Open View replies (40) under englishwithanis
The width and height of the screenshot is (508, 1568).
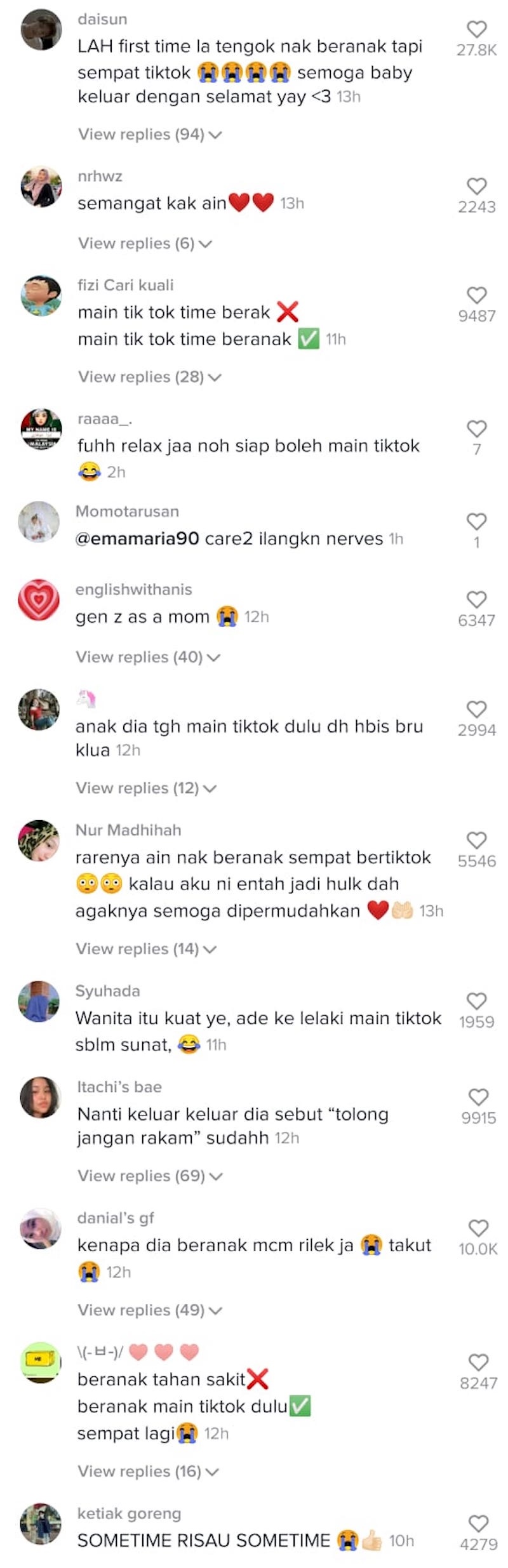148,657
